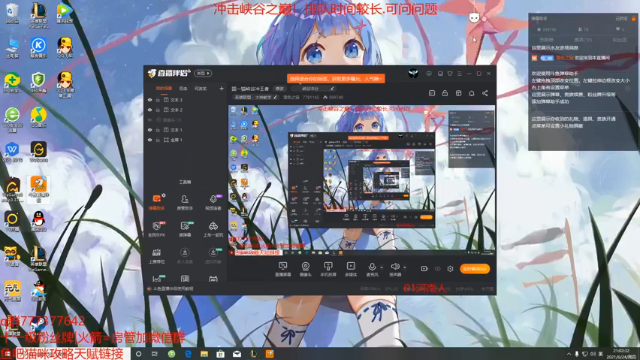640x360 pixels.
Task: Open the 读弹幕 read-danmaku tool
Action: point(184,229)
